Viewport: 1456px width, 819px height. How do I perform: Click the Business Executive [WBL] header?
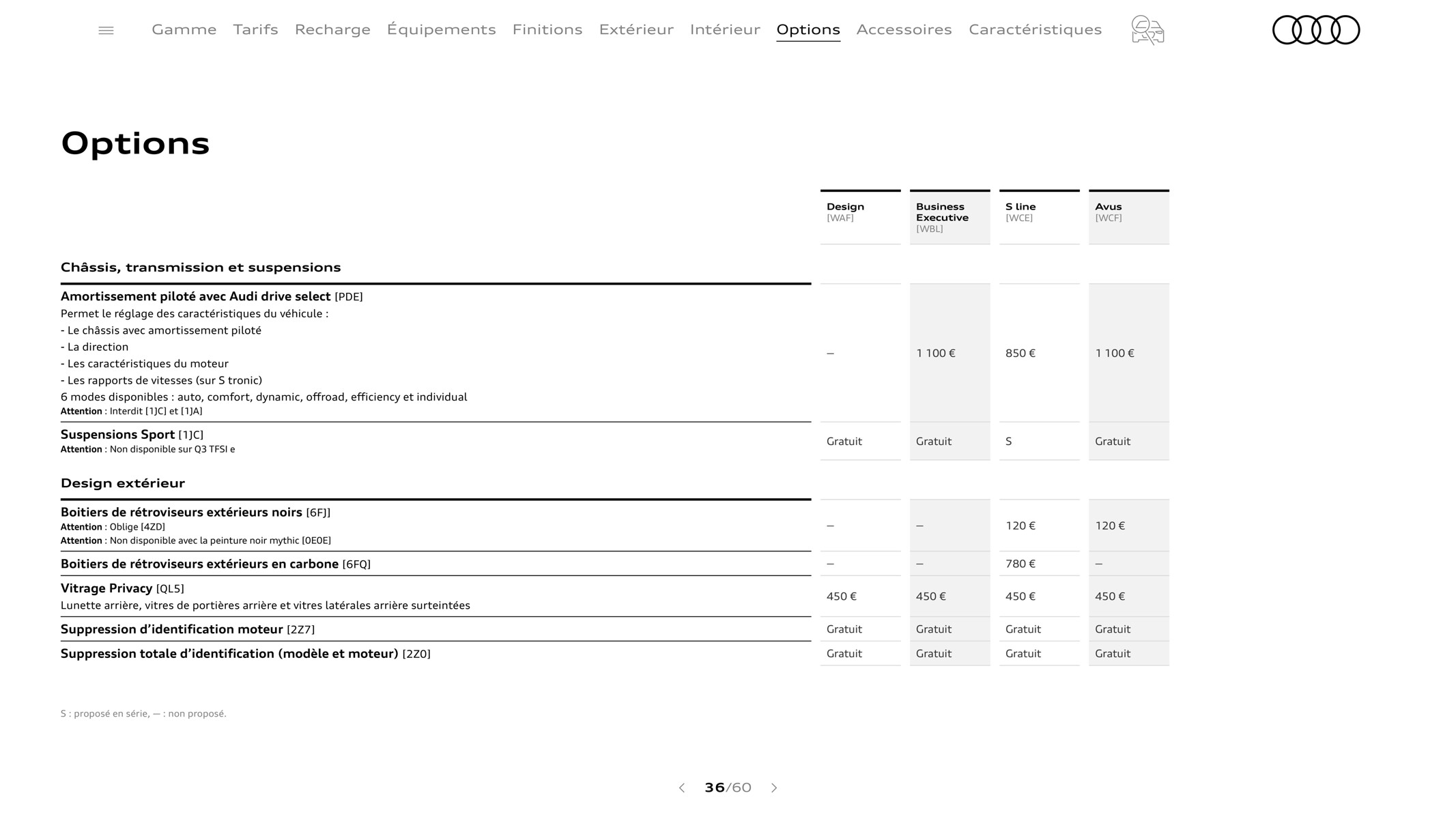pyautogui.click(x=950, y=217)
